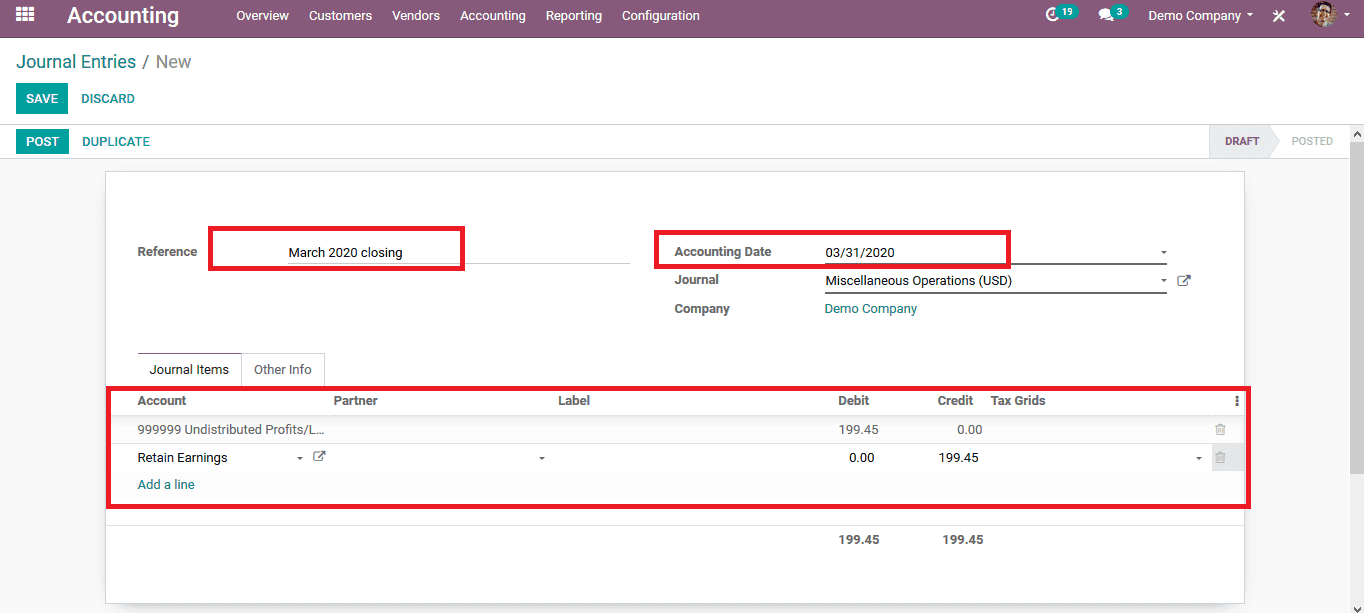Sort by the Debit column header
The width and height of the screenshot is (1365, 613).
853,401
